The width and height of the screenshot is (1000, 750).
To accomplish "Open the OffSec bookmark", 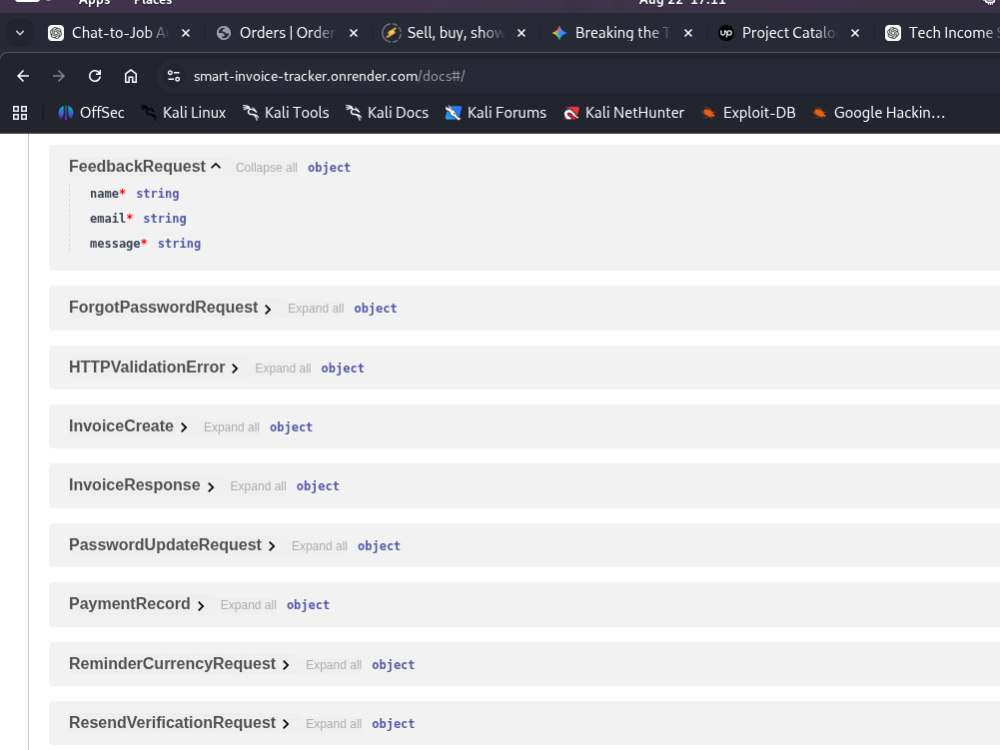I will [91, 113].
